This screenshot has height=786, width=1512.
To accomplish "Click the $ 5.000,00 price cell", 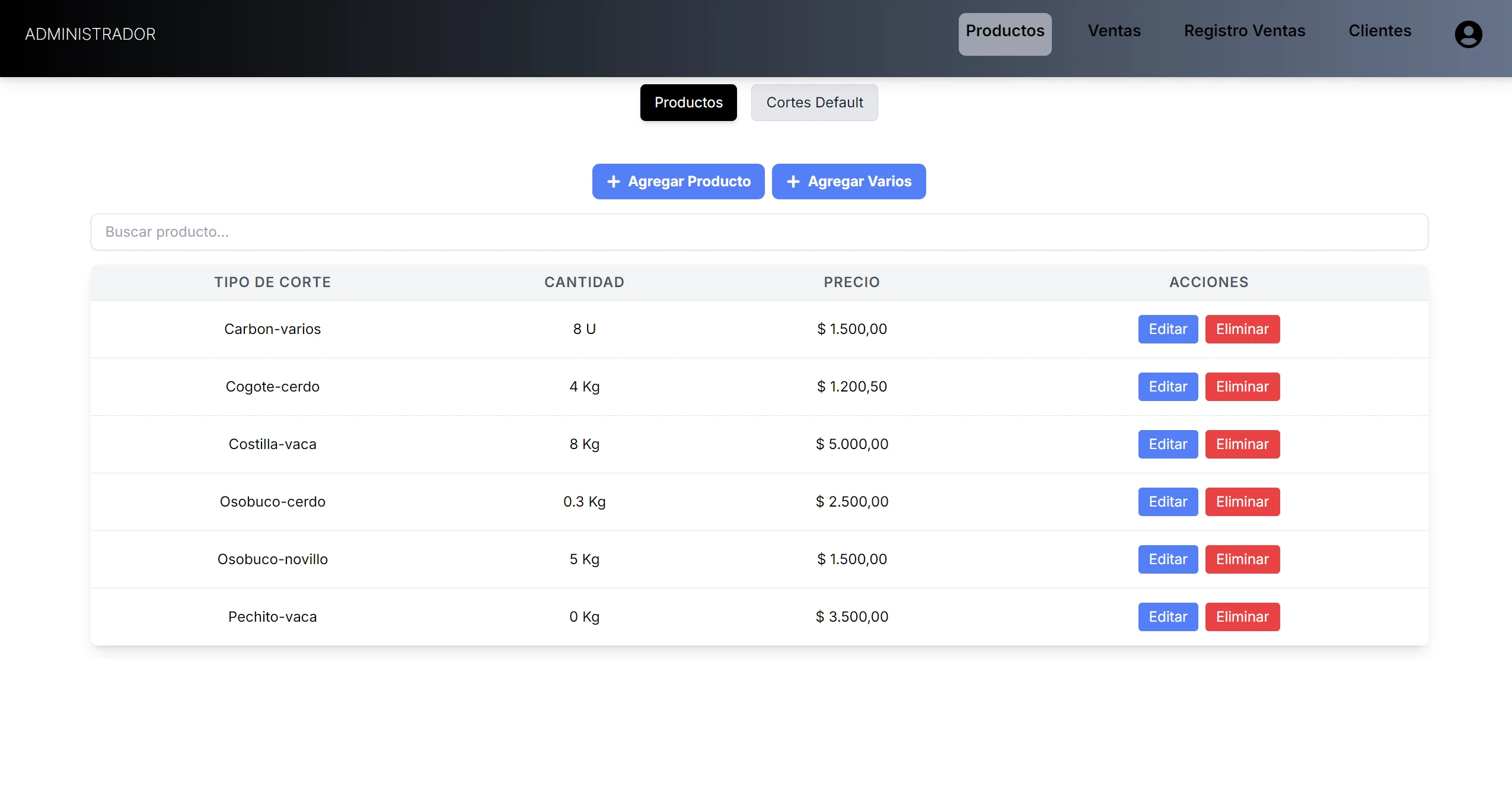I will [x=852, y=444].
